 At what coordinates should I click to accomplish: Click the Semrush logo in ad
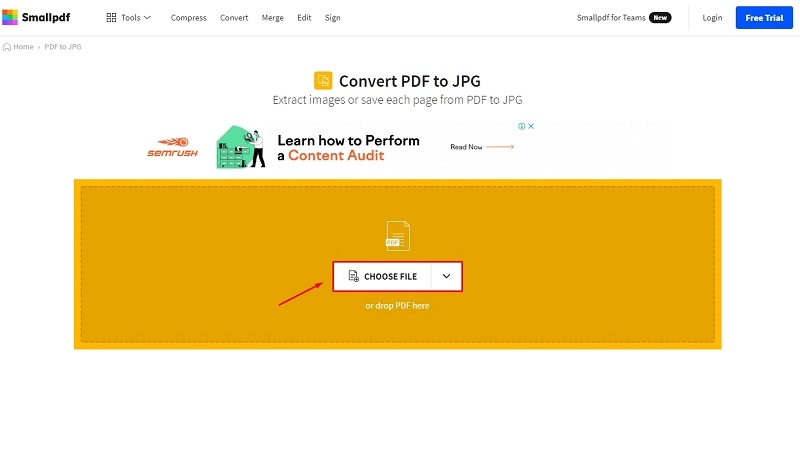[x=172, y=147]
